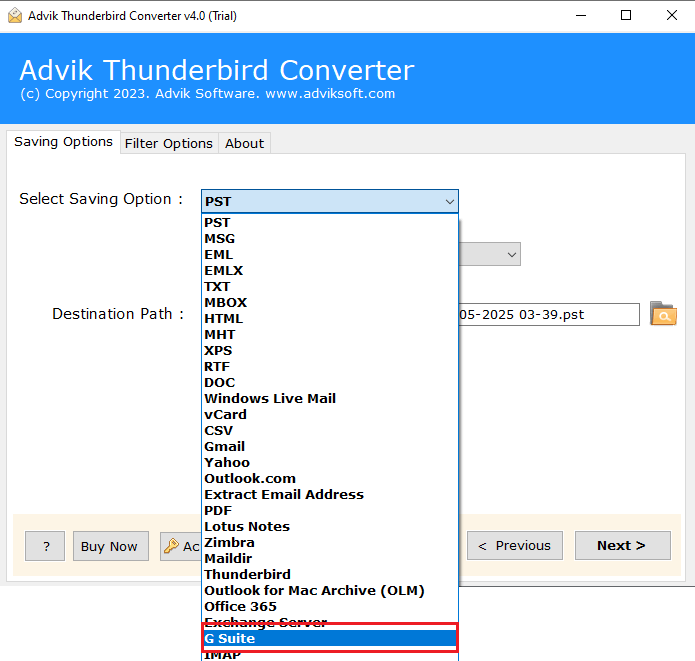
Task: Click the Advik envelope icon in title bar
Action: pyautogui.click(x=15, y=16)
